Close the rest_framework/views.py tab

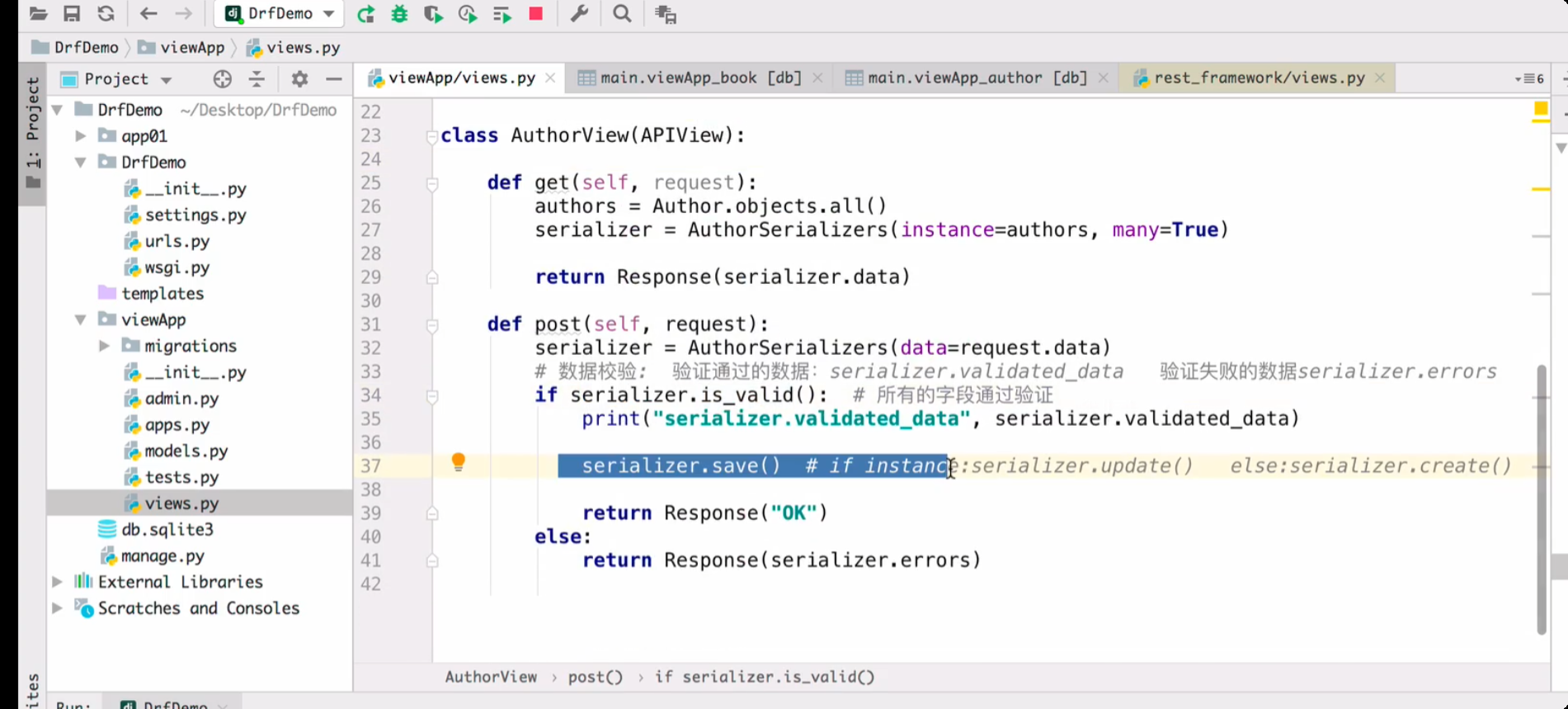tap(1380, 78)
